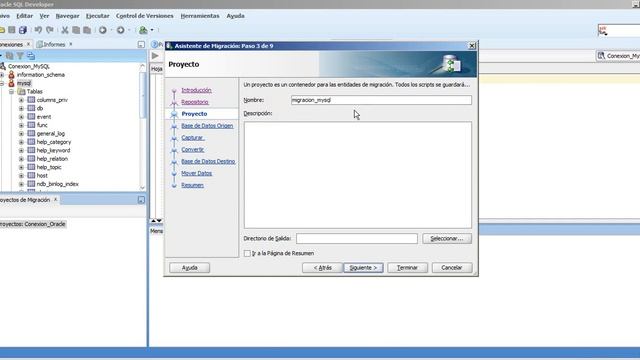Click the Conexion_MySQL connection icon in tree
The image size is (640, 360).
2,66
